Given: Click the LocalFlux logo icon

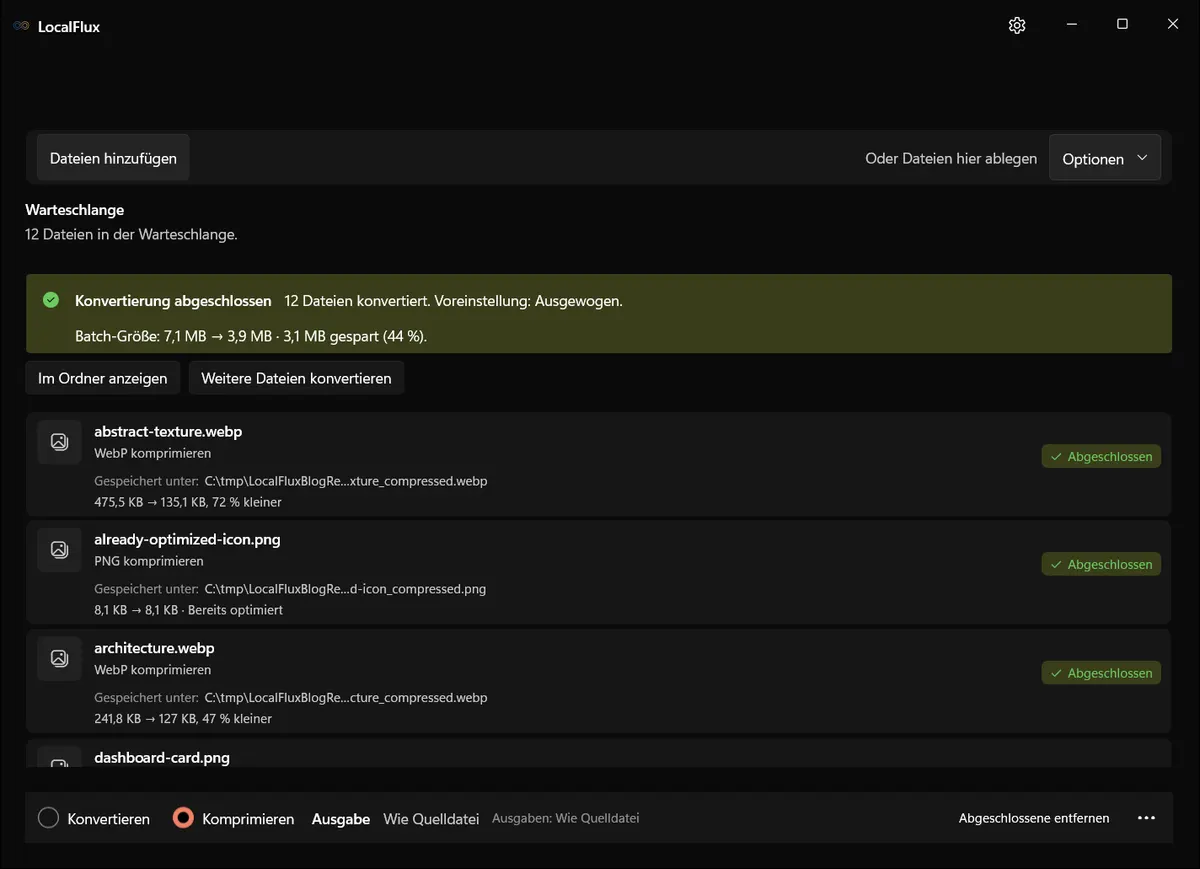Looking at the screenshot, I should [x=21, y=26].
